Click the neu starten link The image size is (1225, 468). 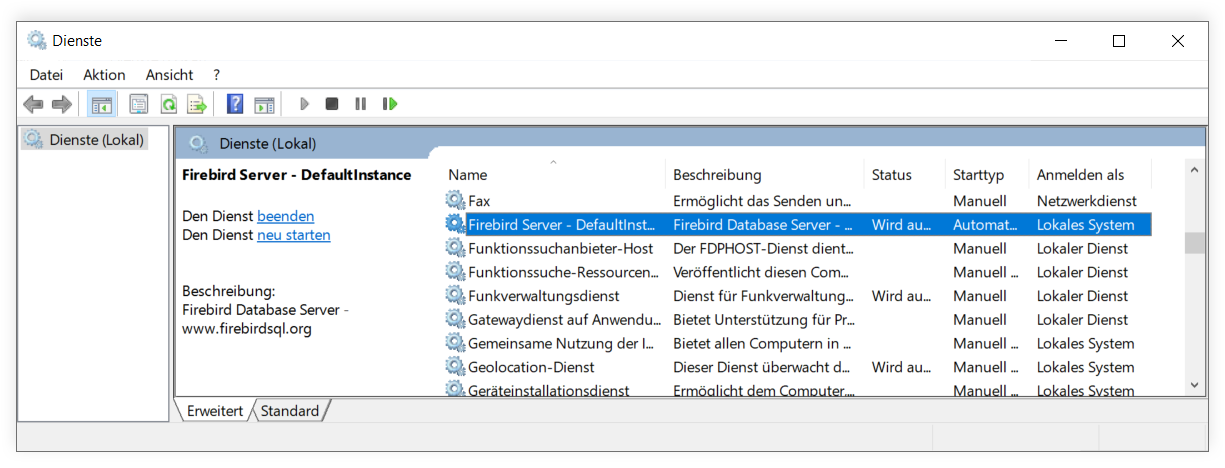click(x=294, y=235)
